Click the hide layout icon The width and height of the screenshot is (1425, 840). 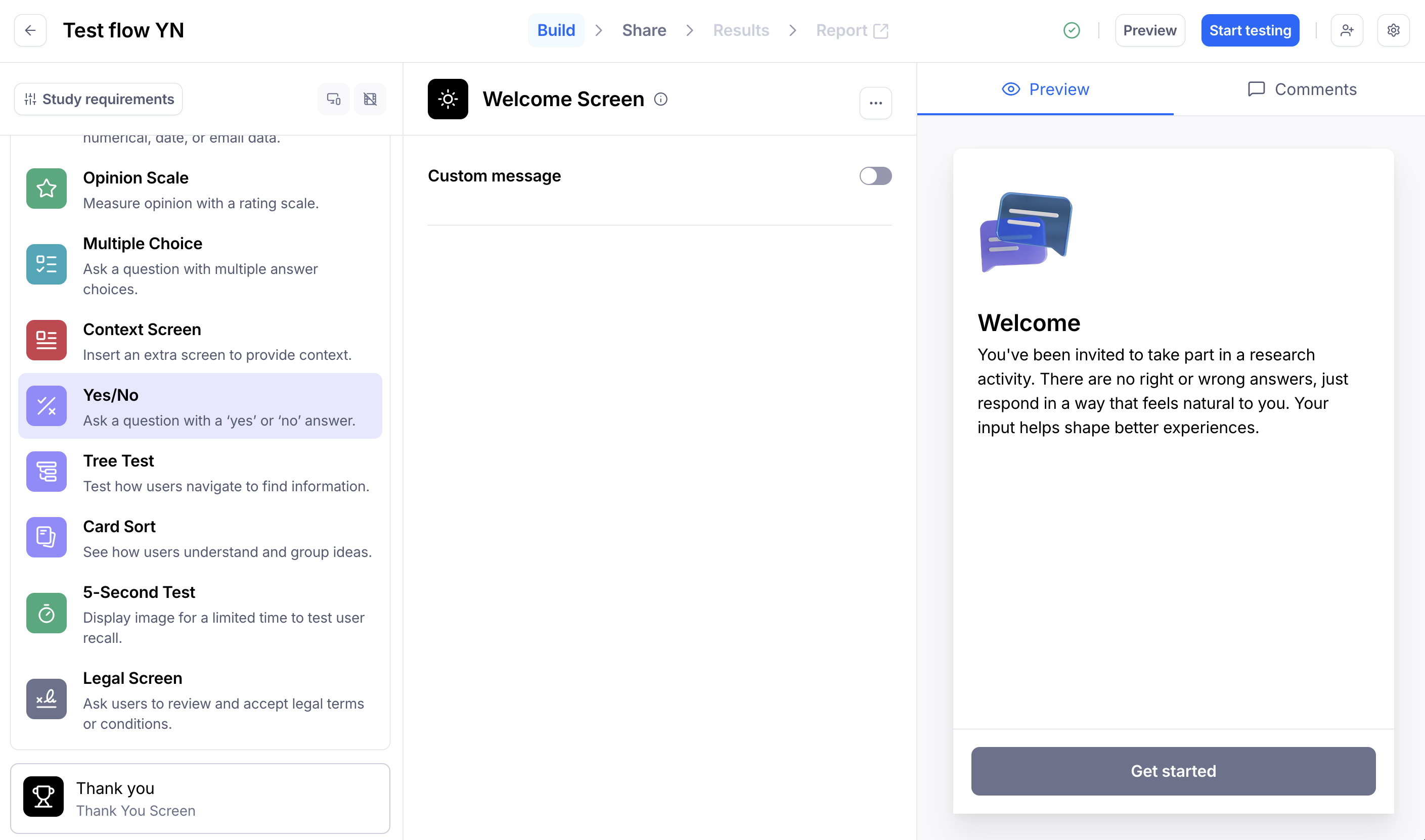click(x=370, y=99)
